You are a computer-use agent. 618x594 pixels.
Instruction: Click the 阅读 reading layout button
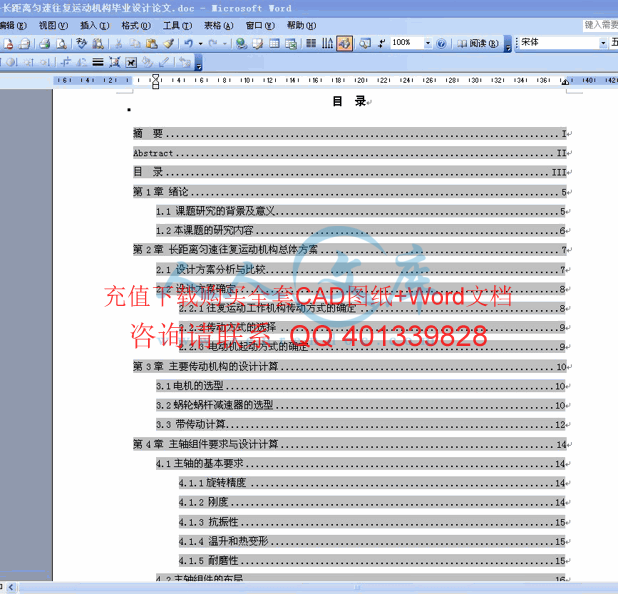click(478, 43)
